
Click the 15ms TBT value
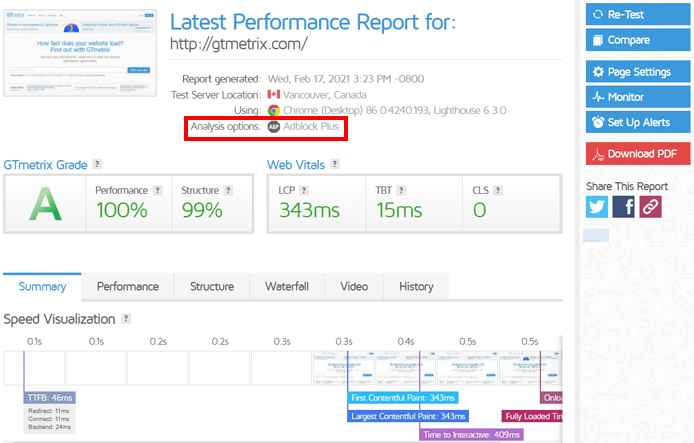point(399,210)
